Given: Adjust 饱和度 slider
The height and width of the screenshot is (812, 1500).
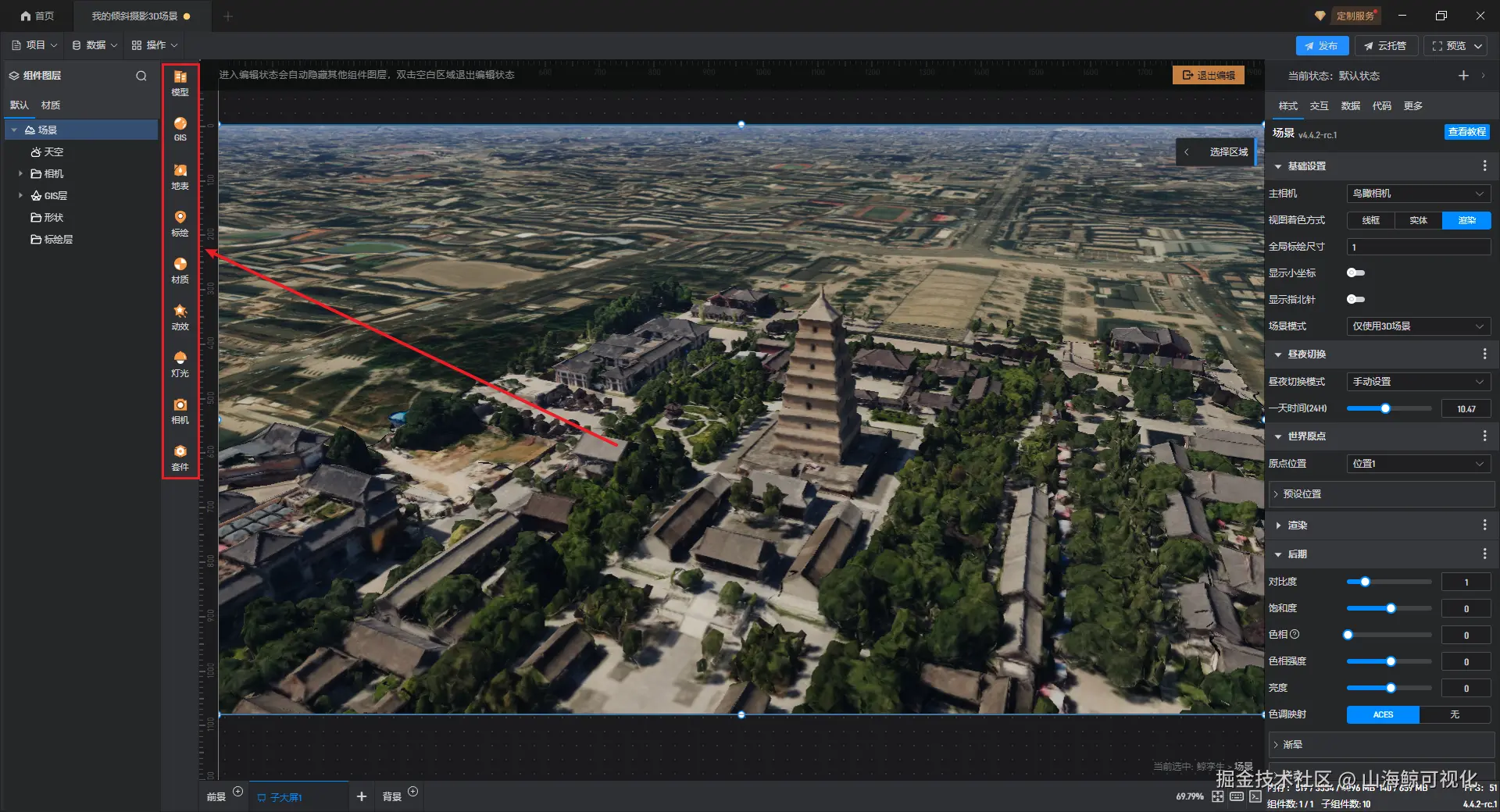Looking at the screenshot, I should point(1389,608).
